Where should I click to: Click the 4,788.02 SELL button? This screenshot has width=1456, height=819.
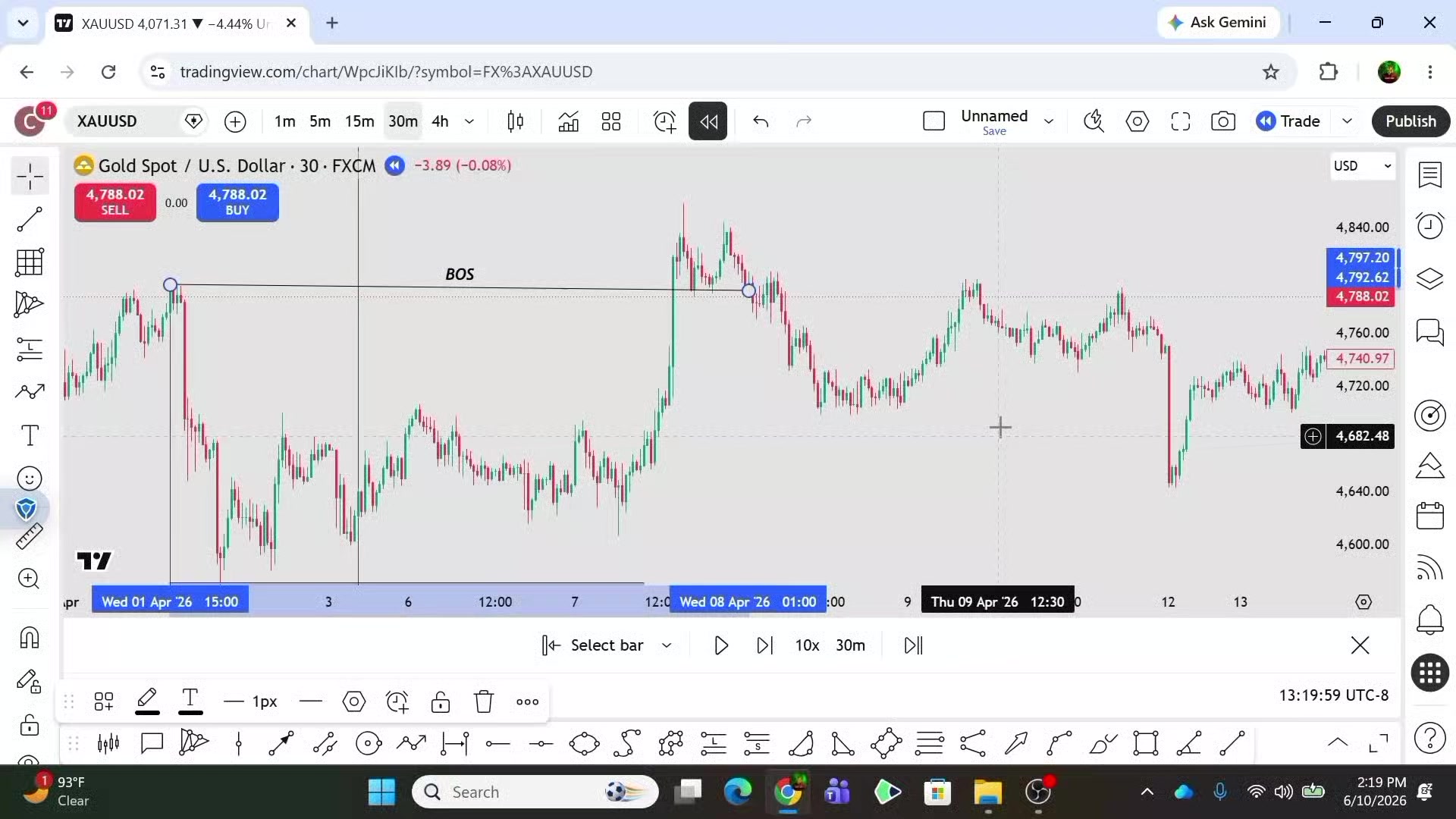[115, 202]
